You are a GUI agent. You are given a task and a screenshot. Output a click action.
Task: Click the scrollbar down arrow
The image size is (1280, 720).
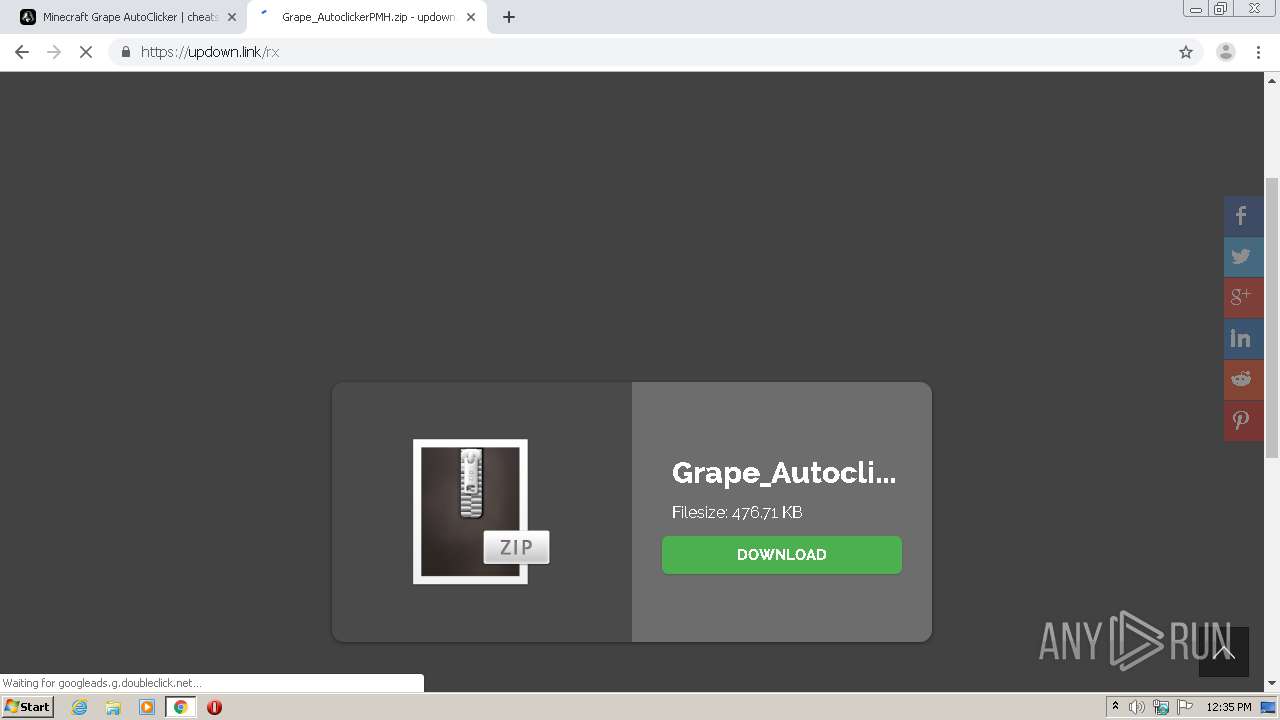coord(1272,683)
